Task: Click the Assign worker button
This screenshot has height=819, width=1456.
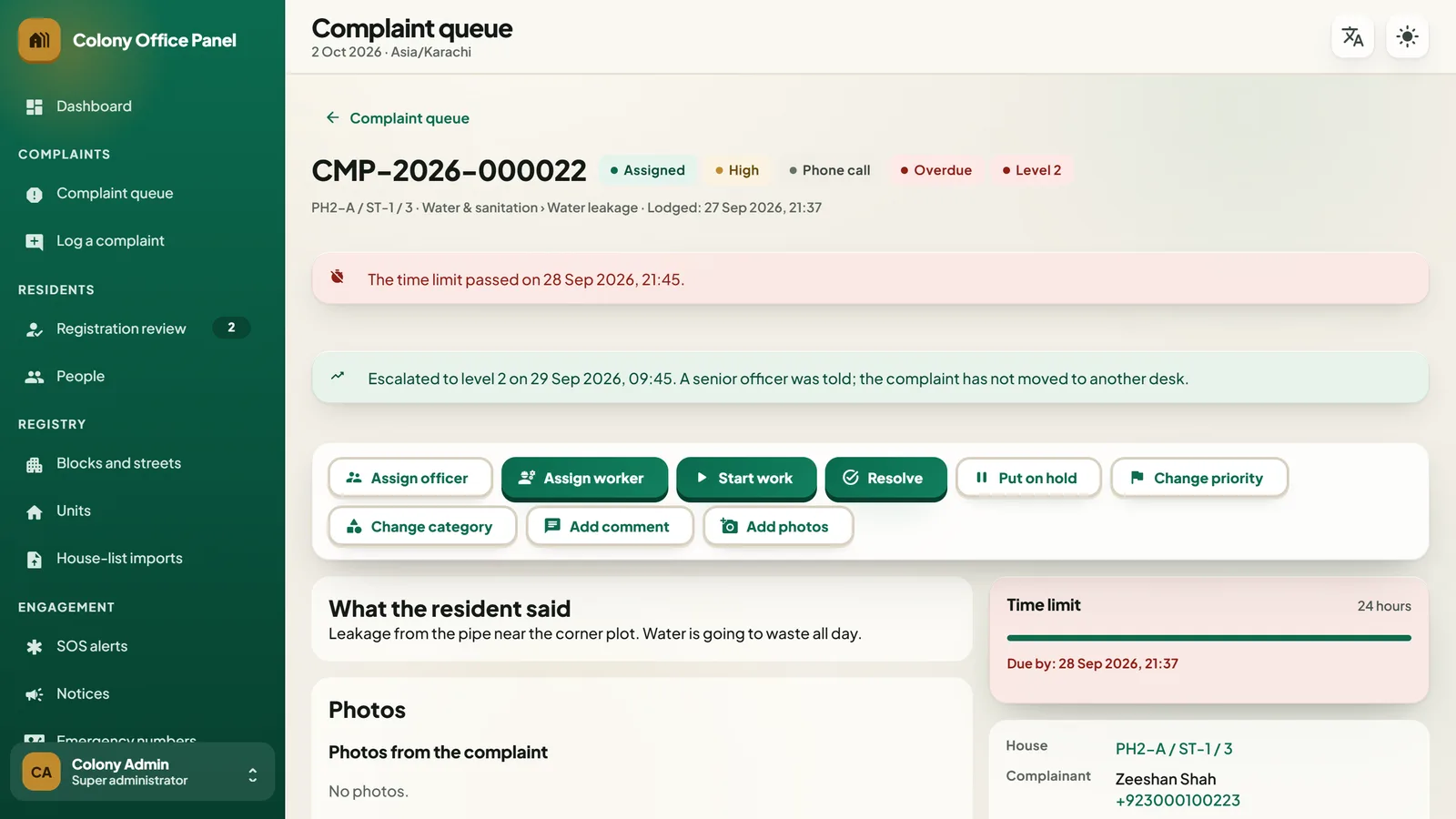Action: point(584,478)
